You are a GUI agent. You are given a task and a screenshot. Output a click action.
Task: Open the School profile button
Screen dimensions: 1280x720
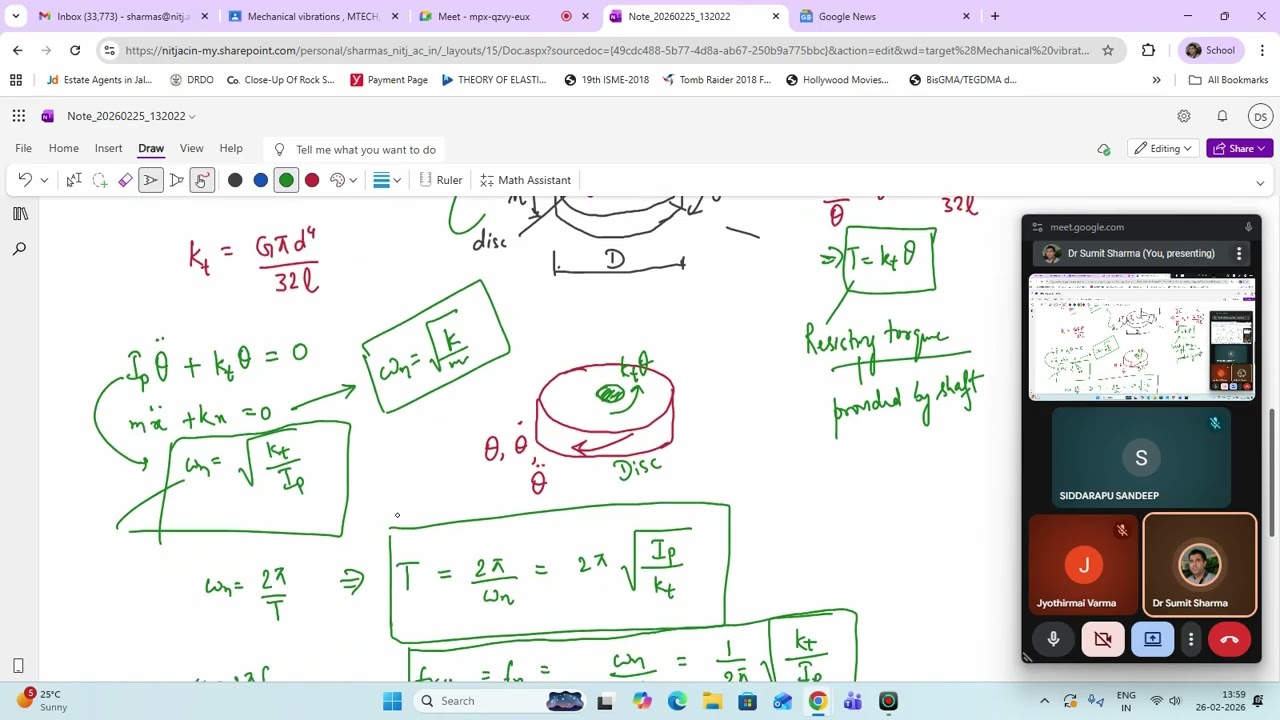1212,50
